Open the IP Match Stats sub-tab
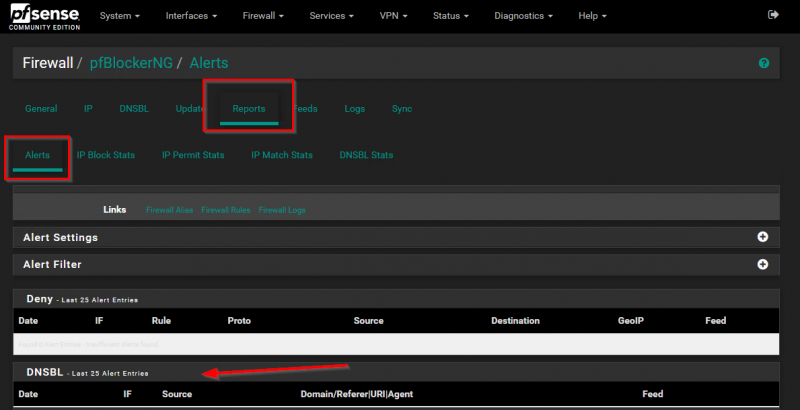The width and height of the screenshot is (800, 410). pos(282,155)
